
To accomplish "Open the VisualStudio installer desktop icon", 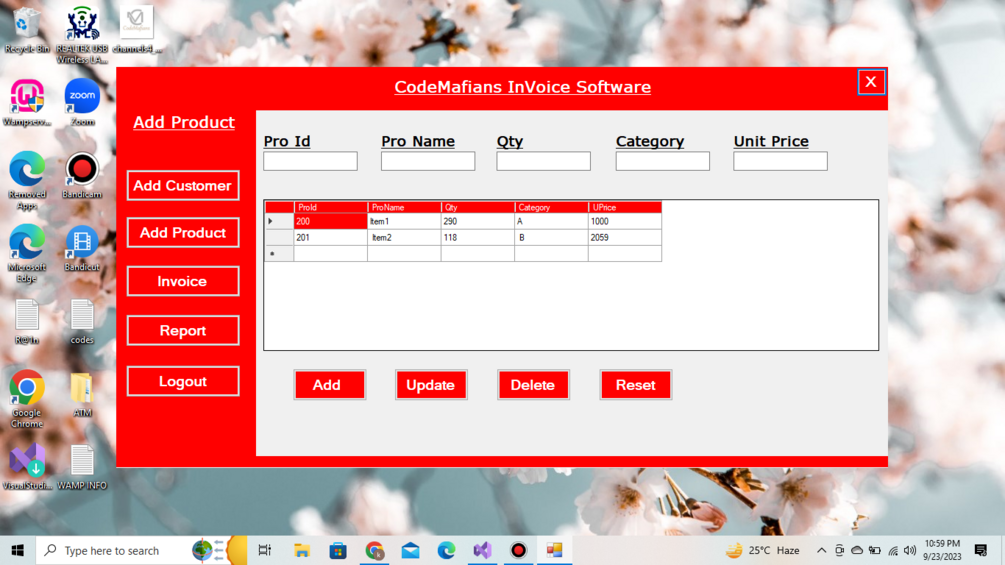I will [x=26, y=467].
